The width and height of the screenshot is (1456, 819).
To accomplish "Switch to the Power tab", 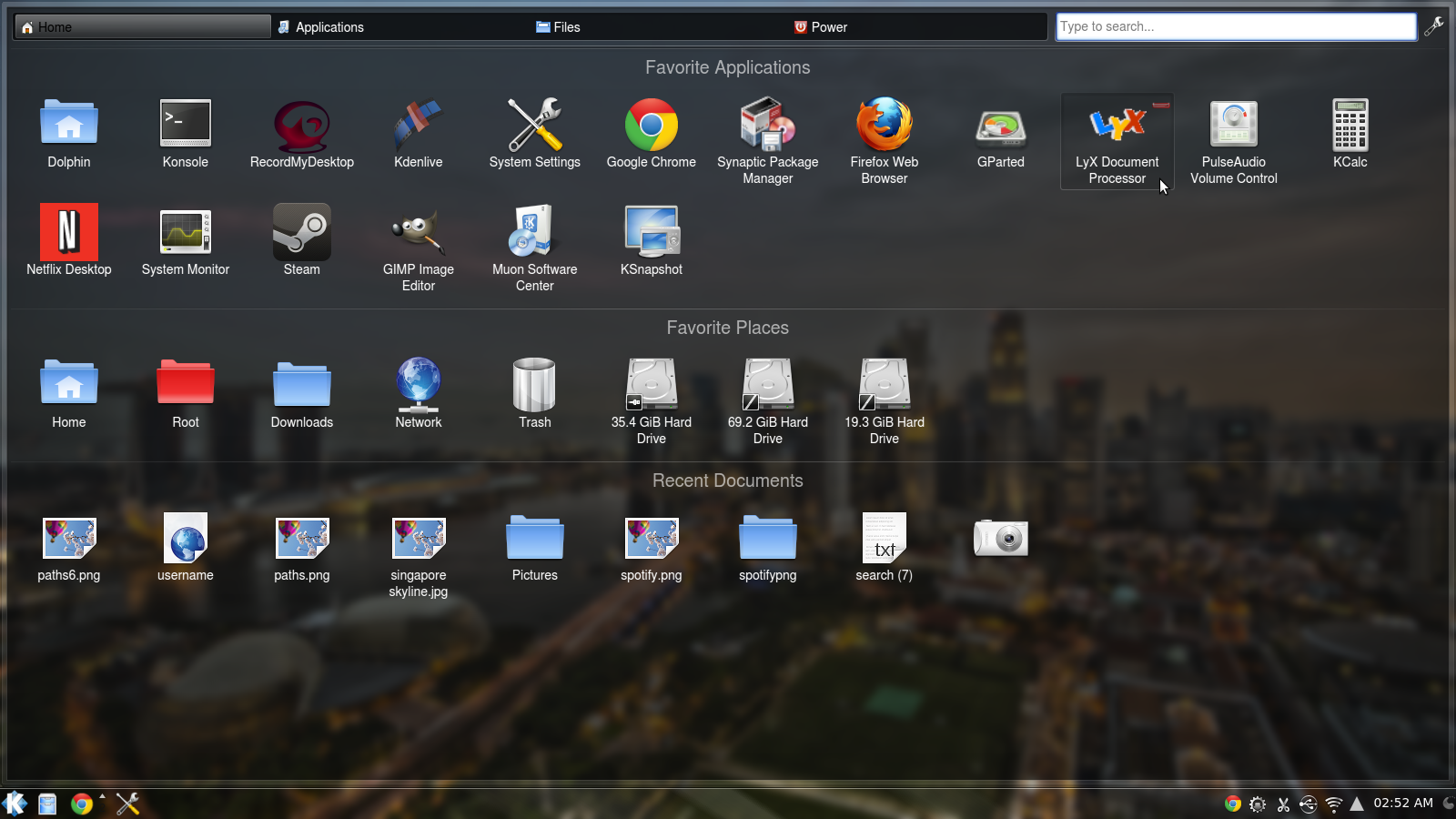I will click(918, 26).
